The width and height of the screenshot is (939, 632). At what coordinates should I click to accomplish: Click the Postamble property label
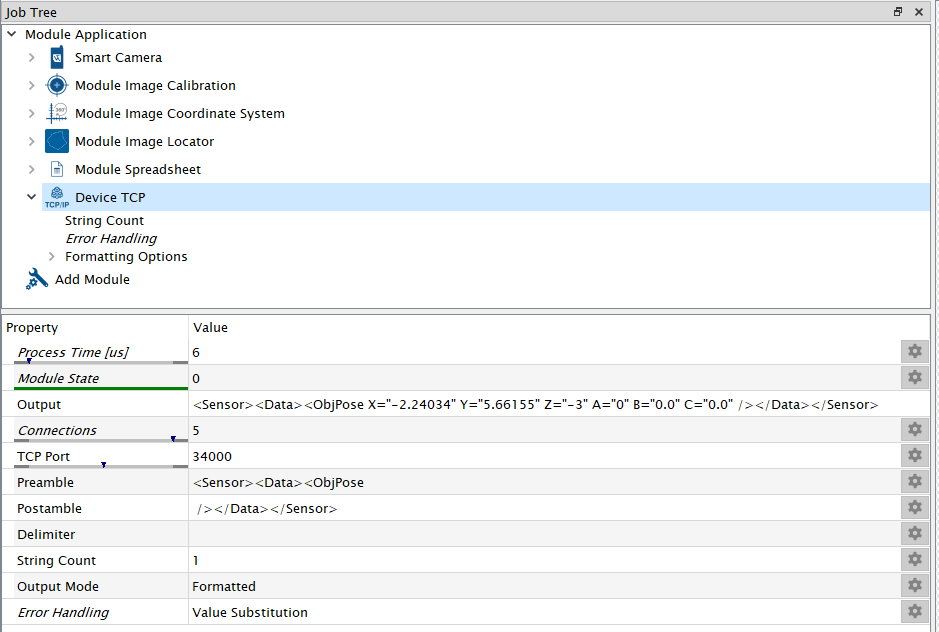[x=49, y=508]
